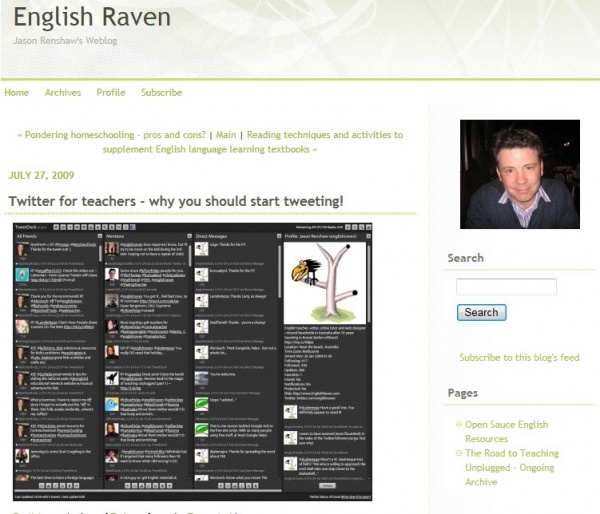Click the Jason Renshaw's Weblog subtitle
600x514 pixels.
coord(65,41)
